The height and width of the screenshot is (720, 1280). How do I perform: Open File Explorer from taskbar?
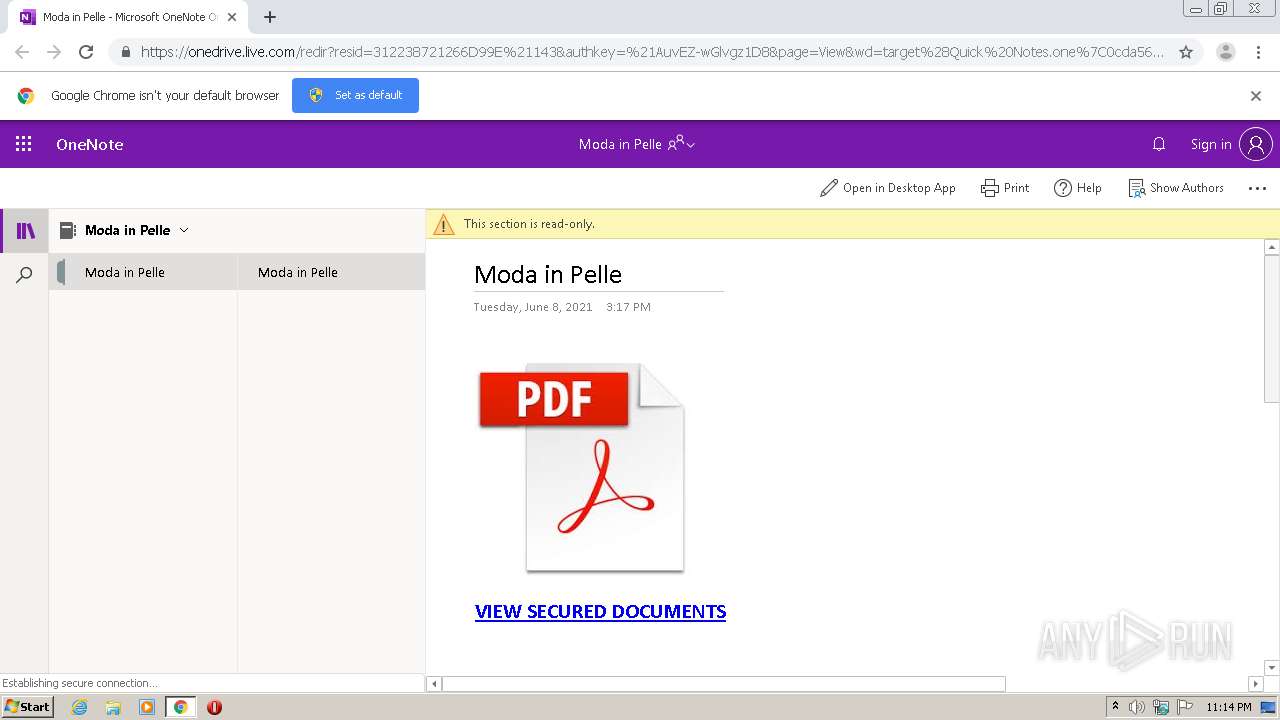[113, 707]
